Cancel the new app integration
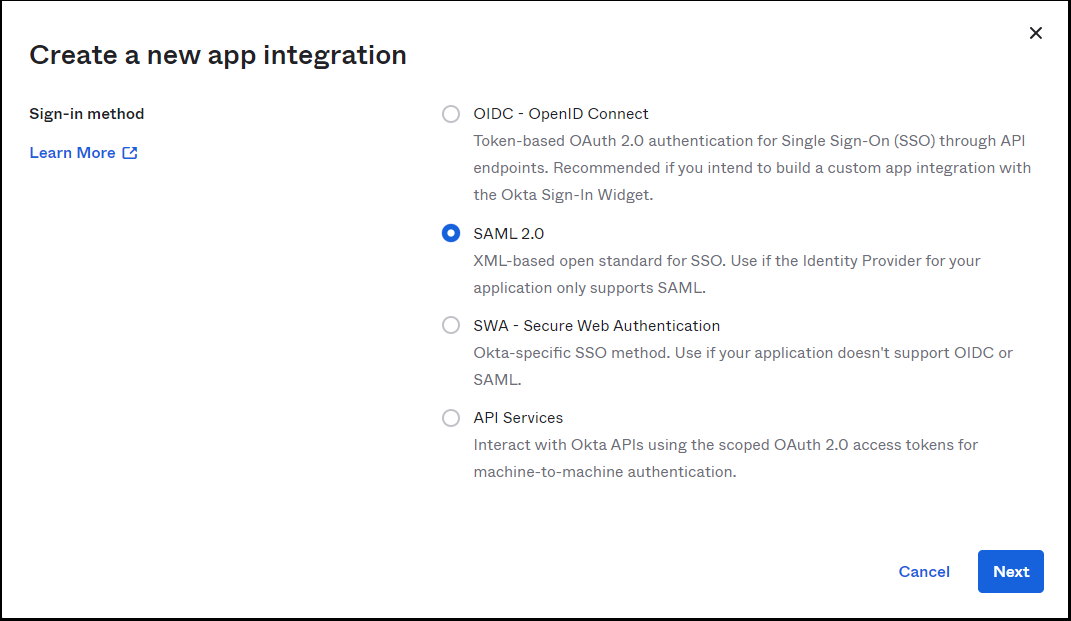 pos(924,572)
